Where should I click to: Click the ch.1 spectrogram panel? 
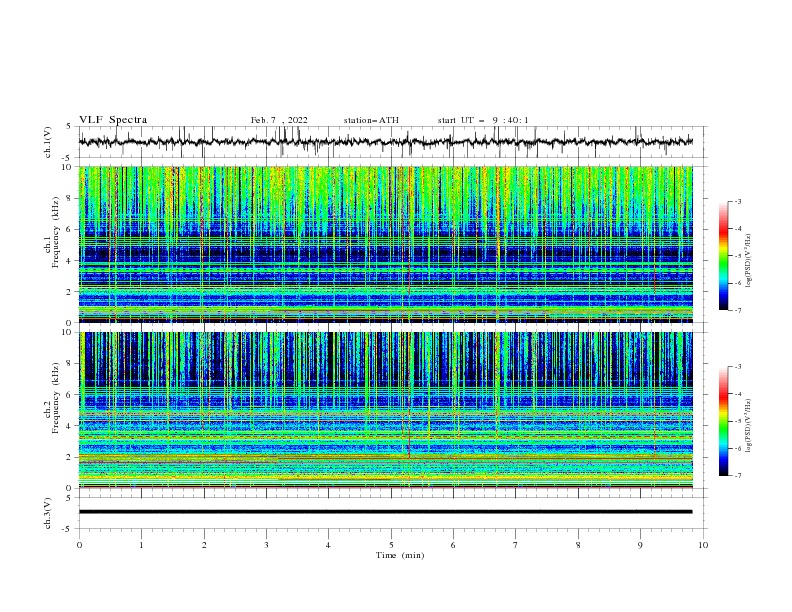[x=386, y=244]
